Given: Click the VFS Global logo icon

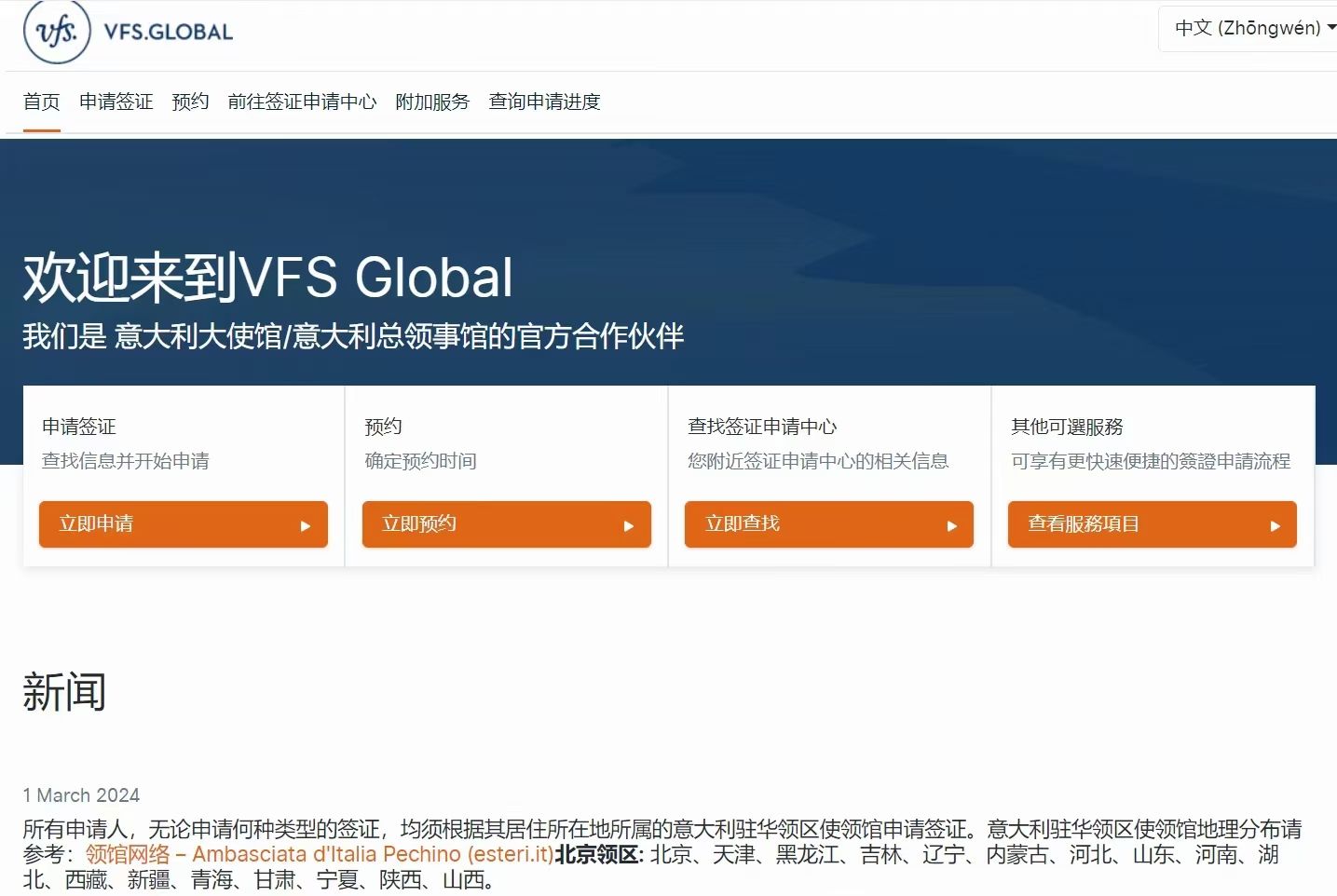Looking at the screenshot, I should coord(57,32).
